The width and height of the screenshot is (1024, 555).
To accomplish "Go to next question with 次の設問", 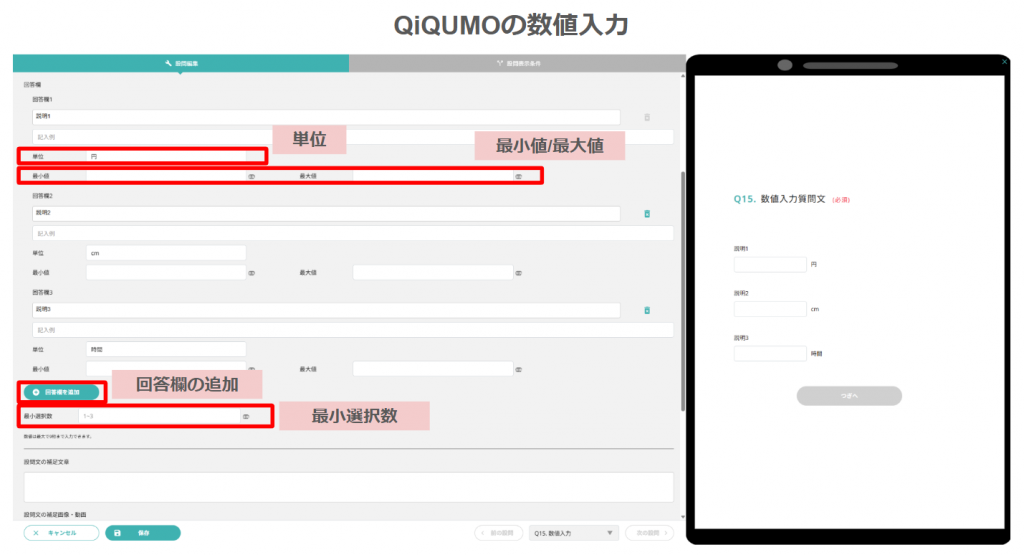I will [649, 533].
